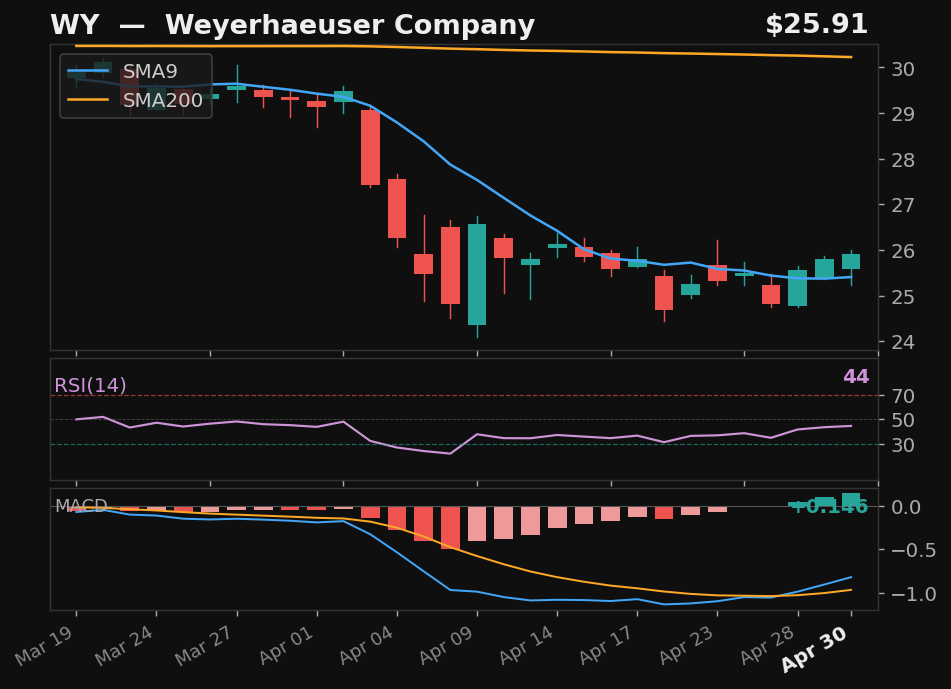Click the Apr 09 date label

point(446,646)
